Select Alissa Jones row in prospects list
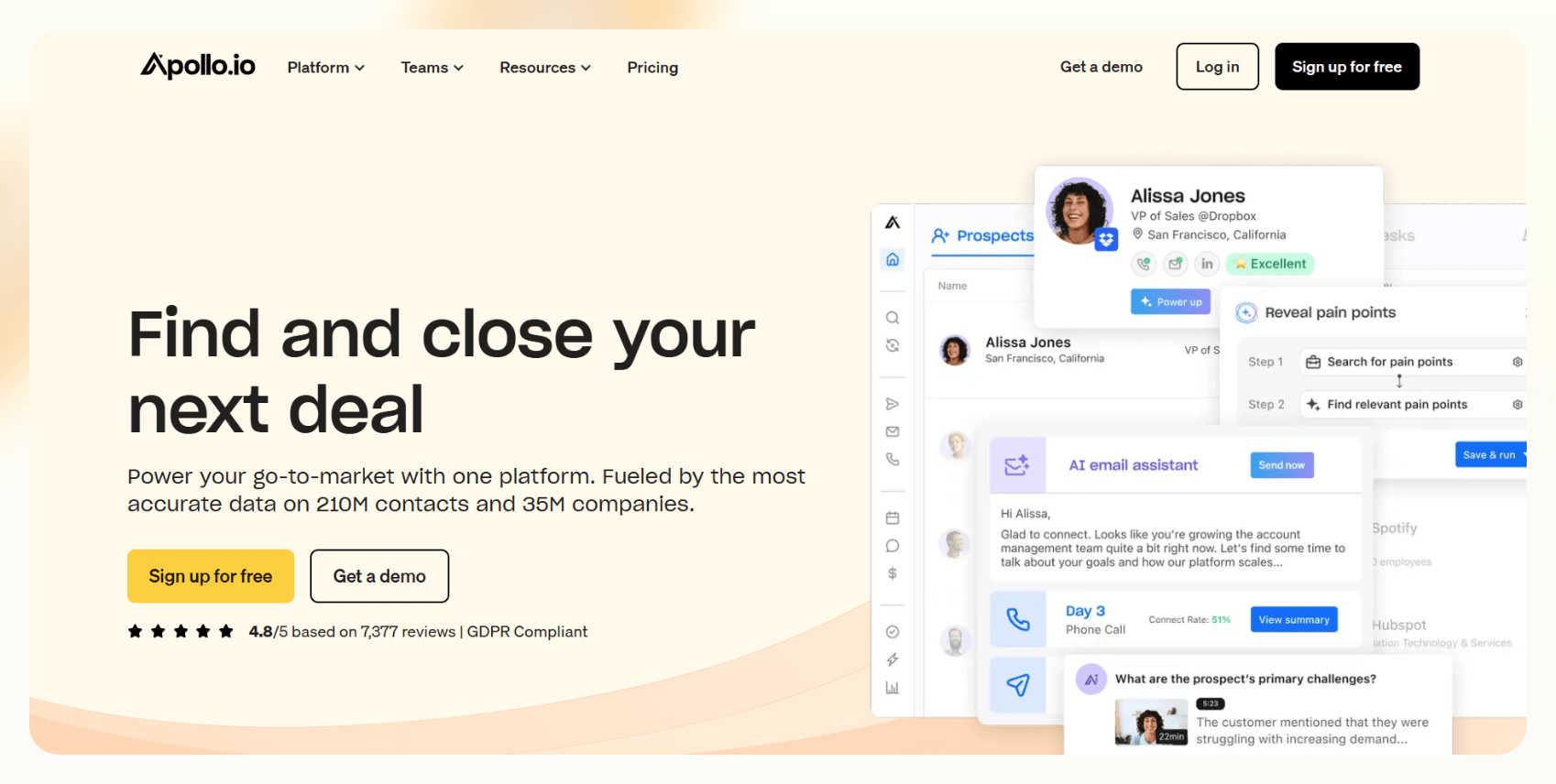The height and width of the screenshot is (784, 1556). 1072,350
